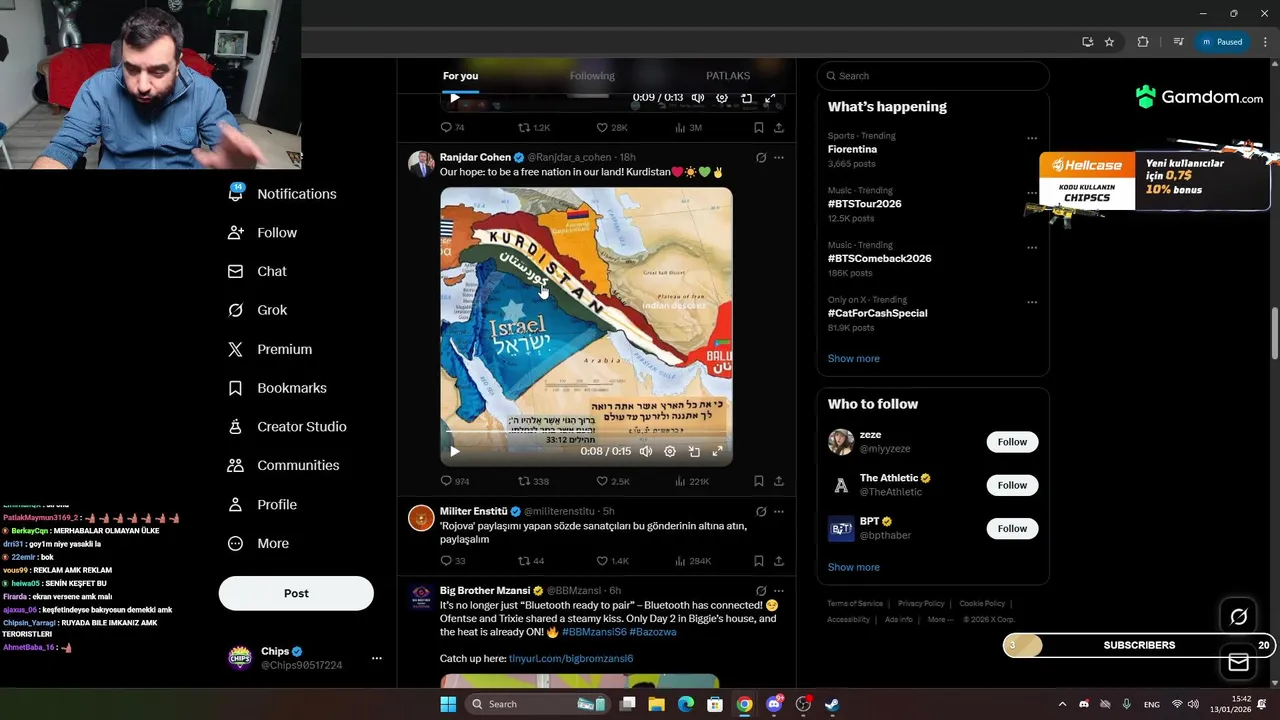Viewport: 1280px width, 720px height.
Task: Bookmark Militer Enstitü's post
Action: point(759,561)
